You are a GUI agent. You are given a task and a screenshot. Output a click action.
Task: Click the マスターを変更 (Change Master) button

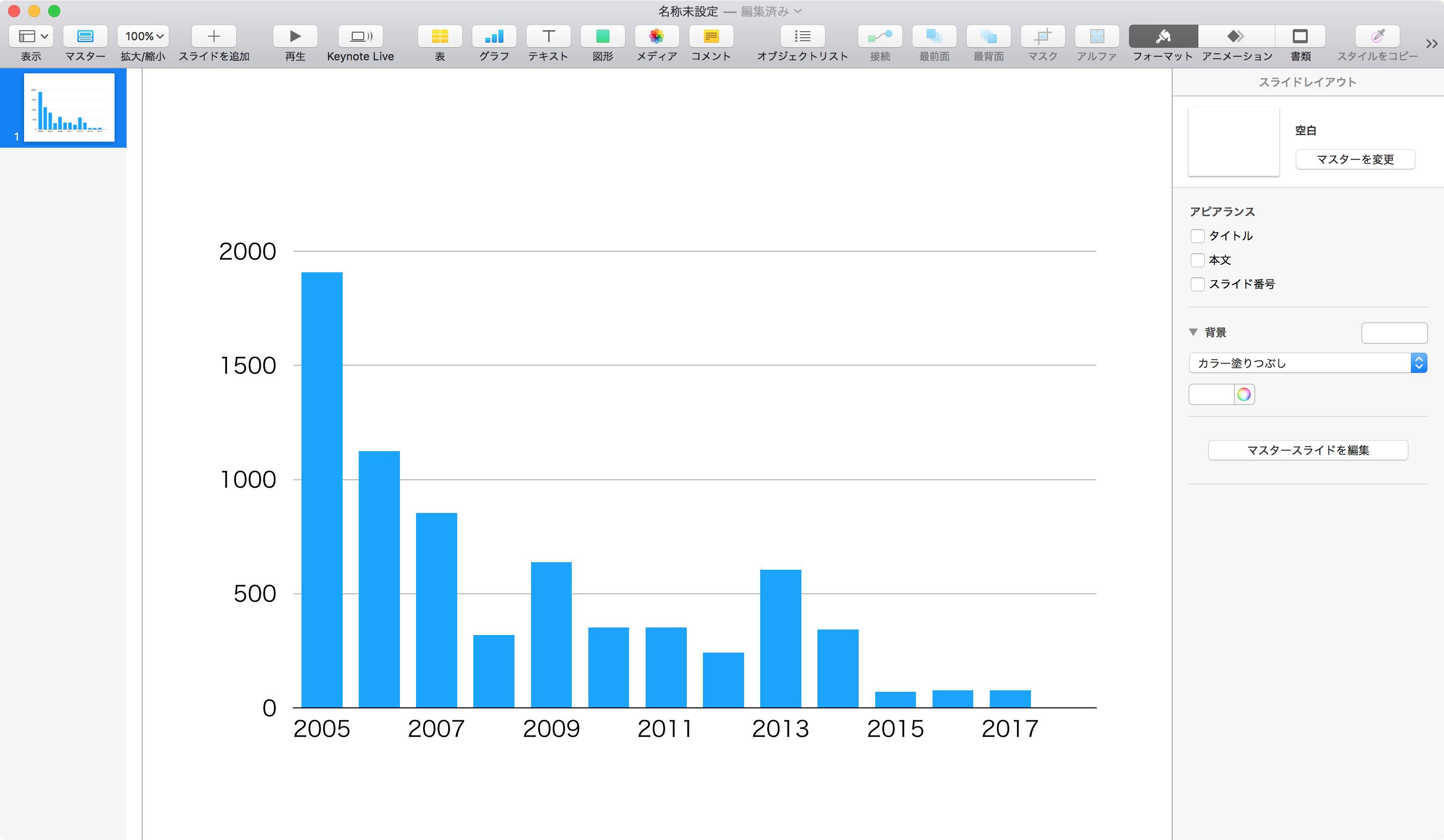point(1355,159)
